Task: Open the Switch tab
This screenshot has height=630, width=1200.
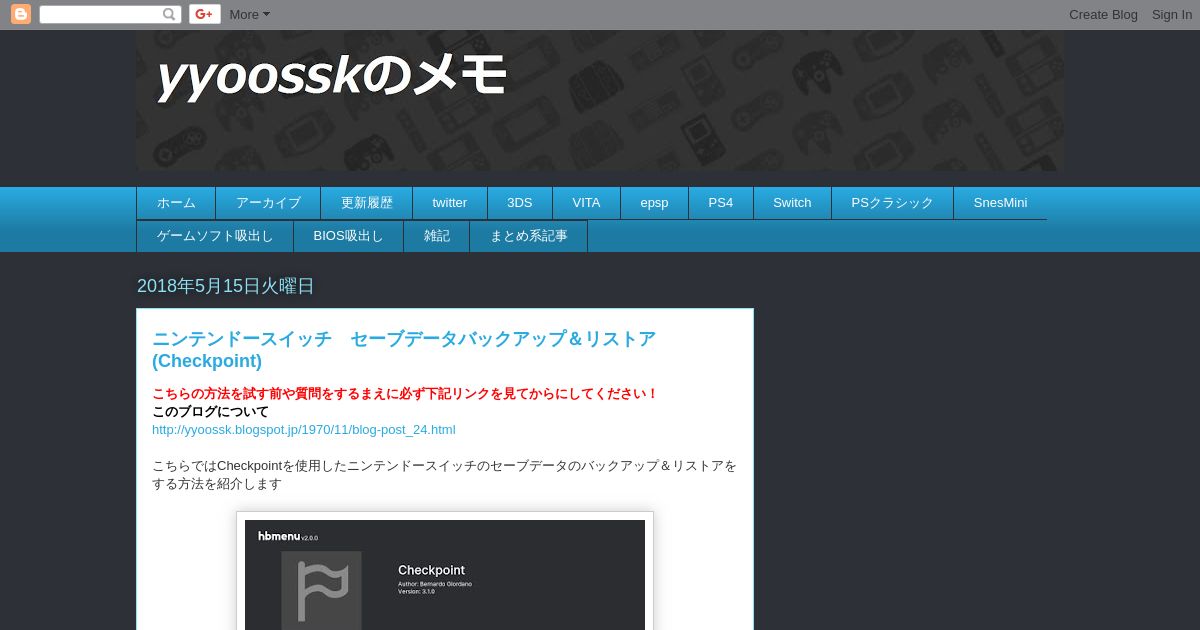Action: click(792, 203)
